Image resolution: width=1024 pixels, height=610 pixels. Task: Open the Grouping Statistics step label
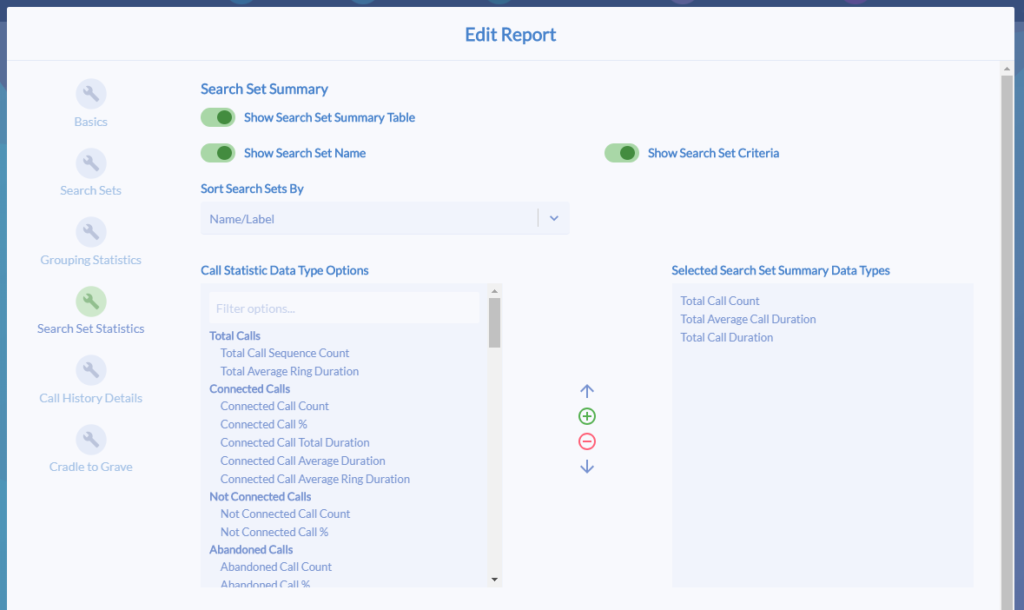click(x=91, y=260)
